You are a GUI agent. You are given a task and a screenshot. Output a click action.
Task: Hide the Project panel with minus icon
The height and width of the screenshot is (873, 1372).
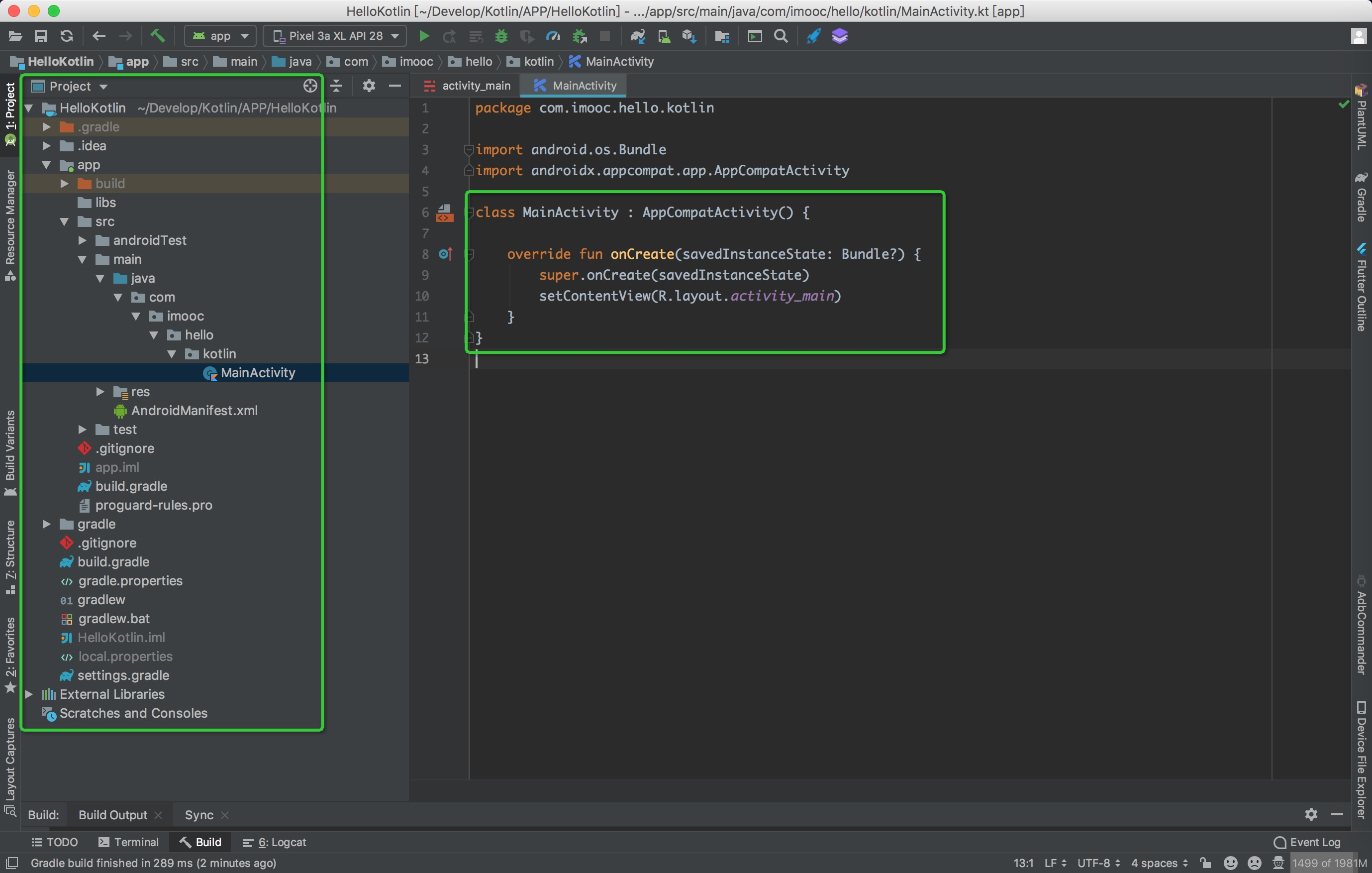point(395,86)
